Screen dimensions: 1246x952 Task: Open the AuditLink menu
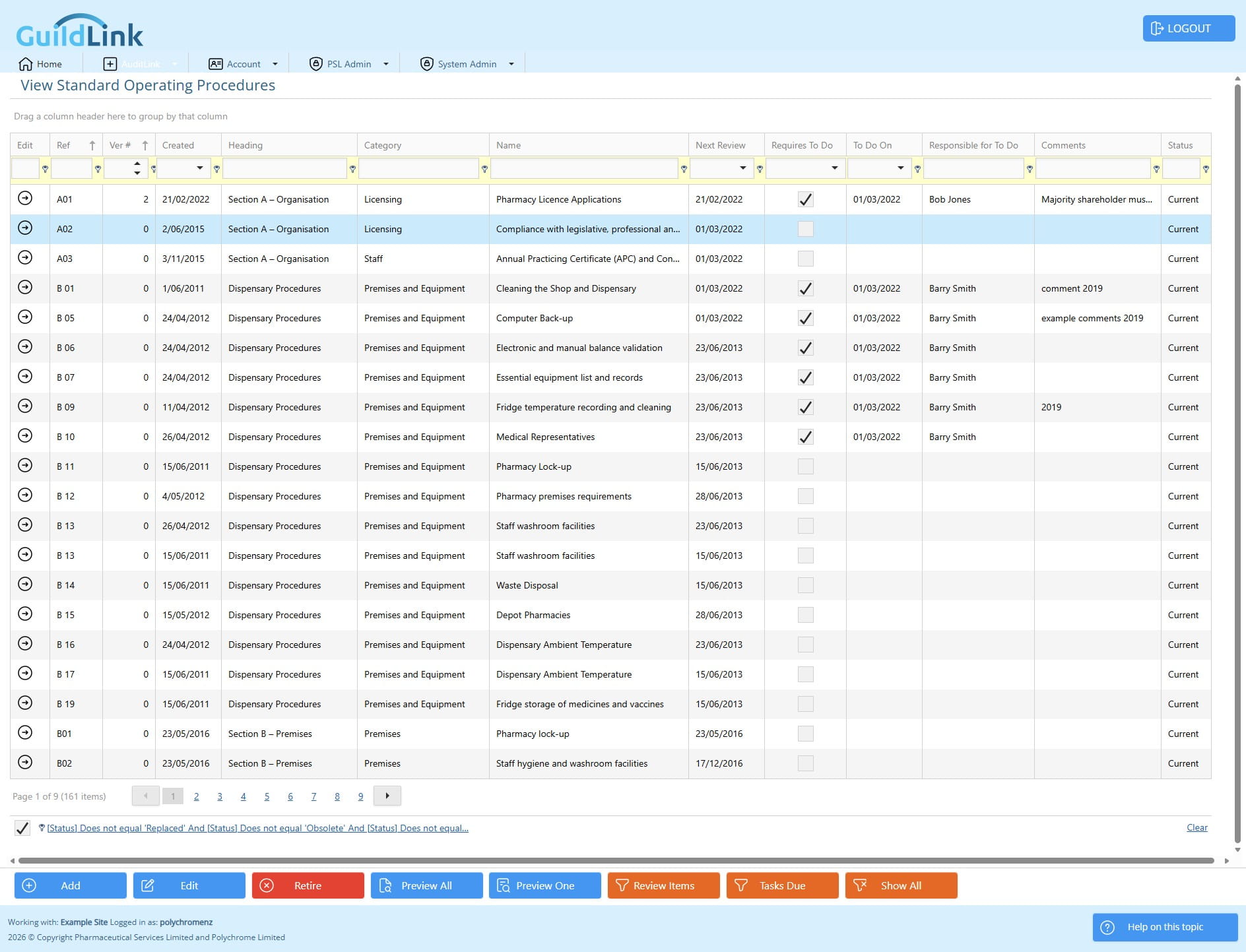141,64
